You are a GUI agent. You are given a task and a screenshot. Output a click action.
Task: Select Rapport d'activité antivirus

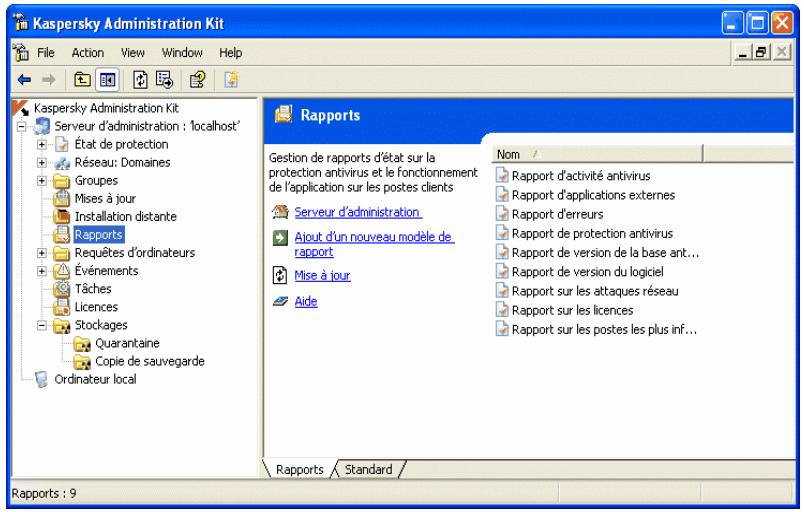click(x=581, y=176)
